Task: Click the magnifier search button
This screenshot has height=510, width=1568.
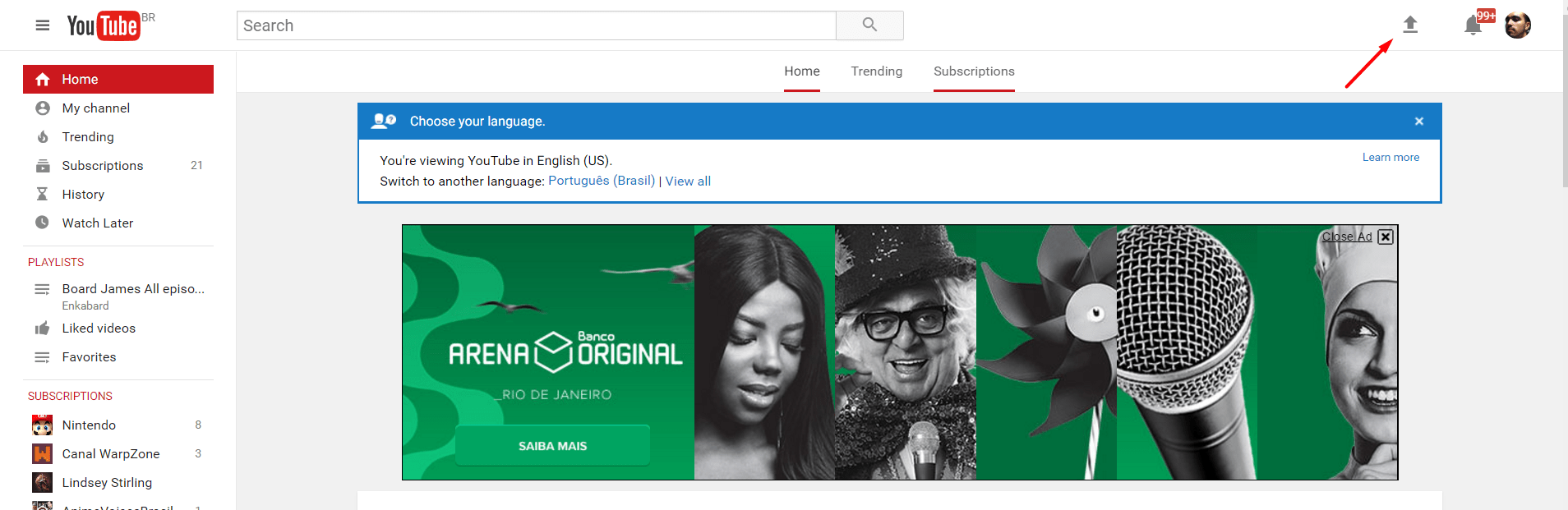Action: pos(869,25)
